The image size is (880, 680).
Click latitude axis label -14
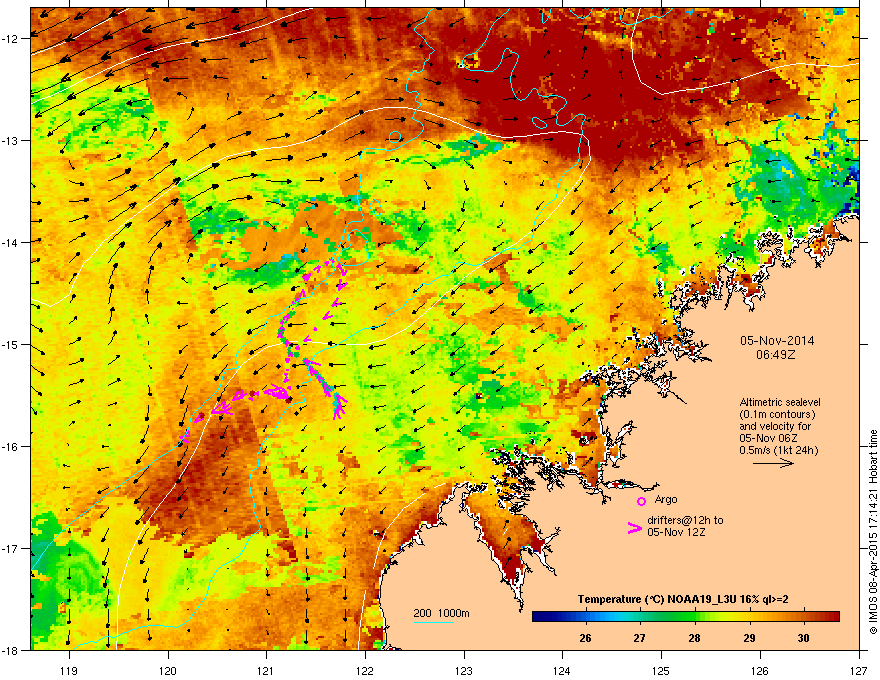(x=10, y=243)
